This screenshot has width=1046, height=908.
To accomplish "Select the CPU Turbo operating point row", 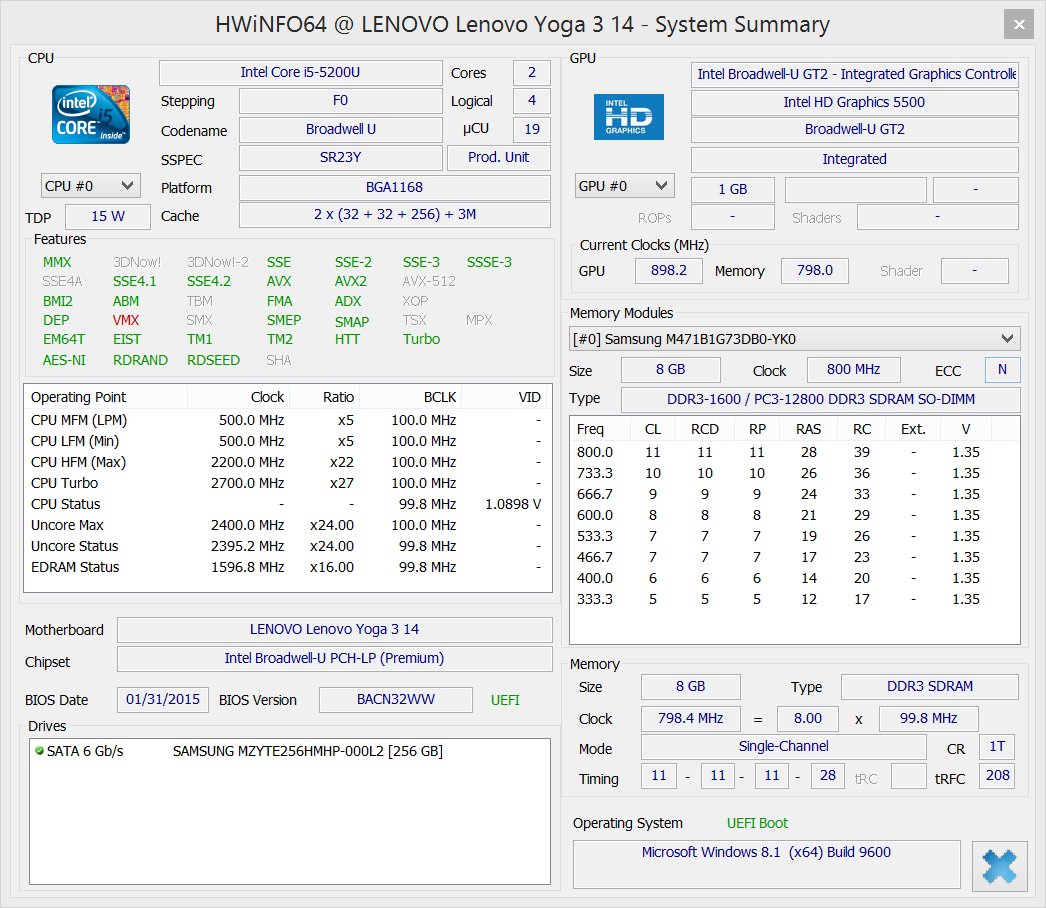I will tap(287, 483).
